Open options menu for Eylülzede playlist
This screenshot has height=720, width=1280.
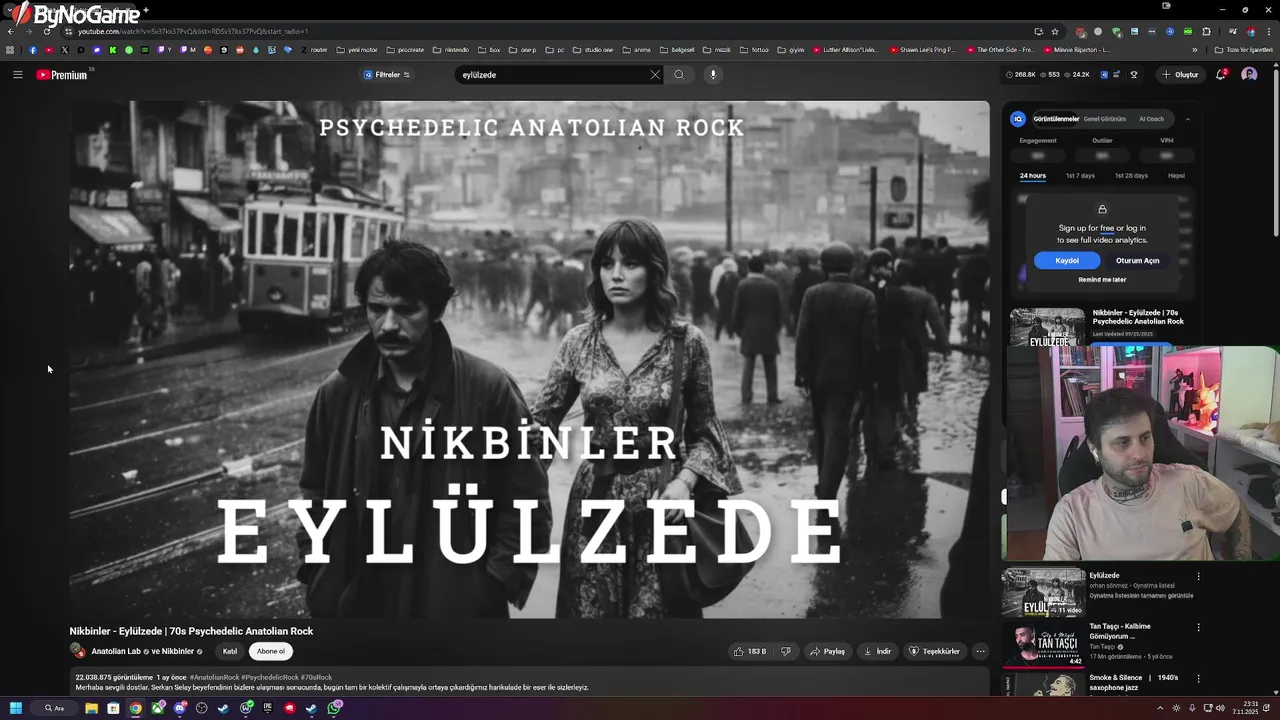(1198, 576)
